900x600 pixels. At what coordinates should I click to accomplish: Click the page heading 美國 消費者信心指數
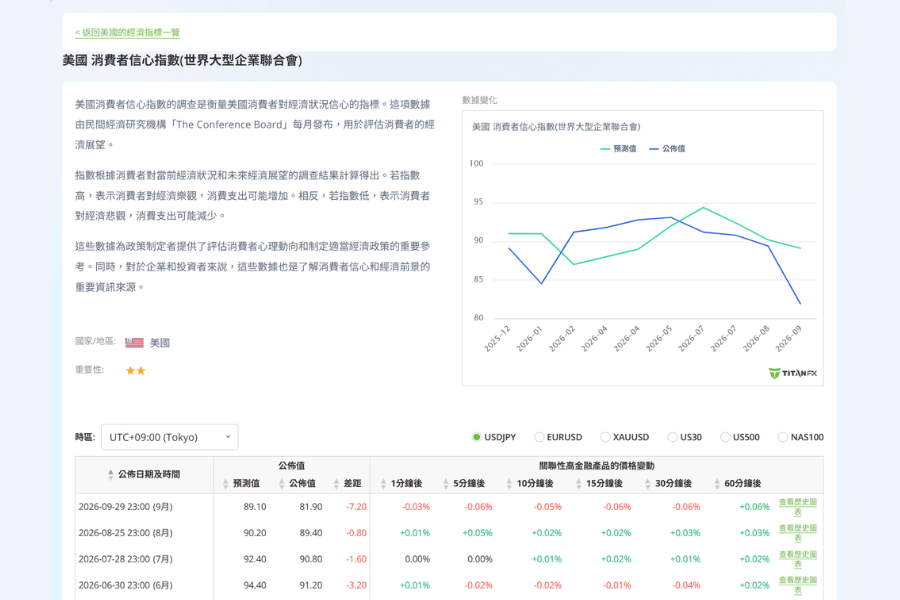pos(182,60)
